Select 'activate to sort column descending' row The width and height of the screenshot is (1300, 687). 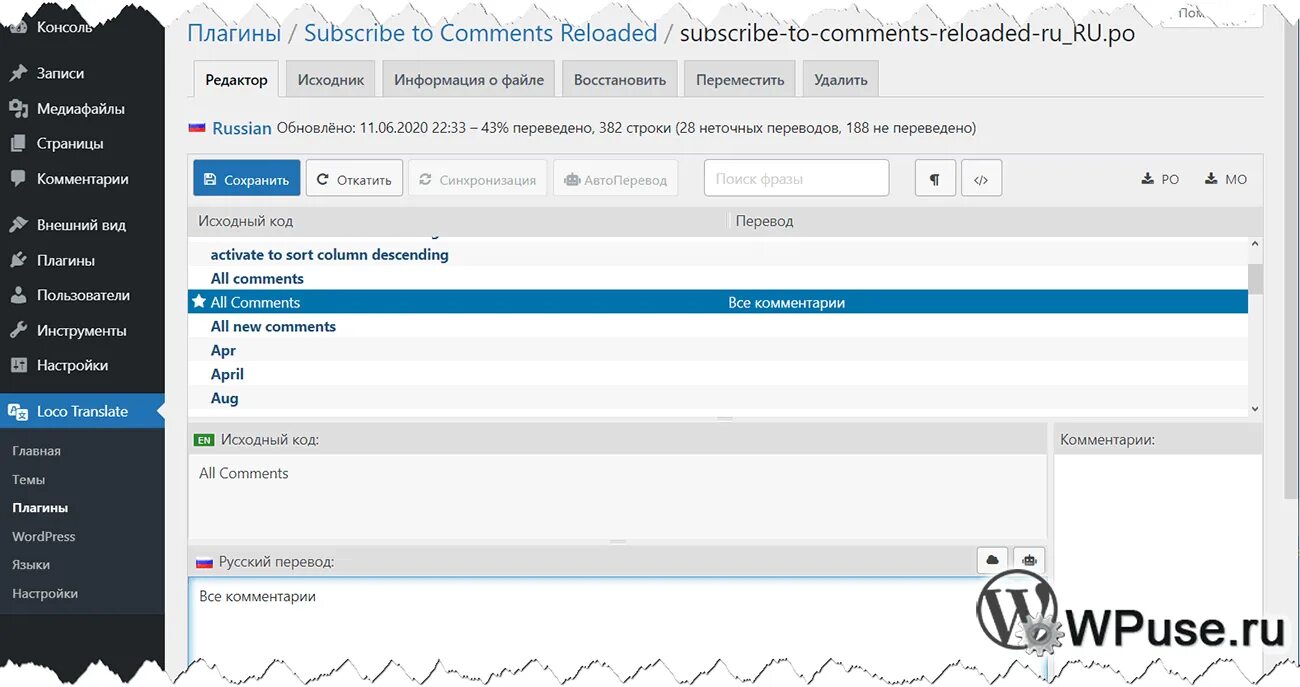[718, 254]
